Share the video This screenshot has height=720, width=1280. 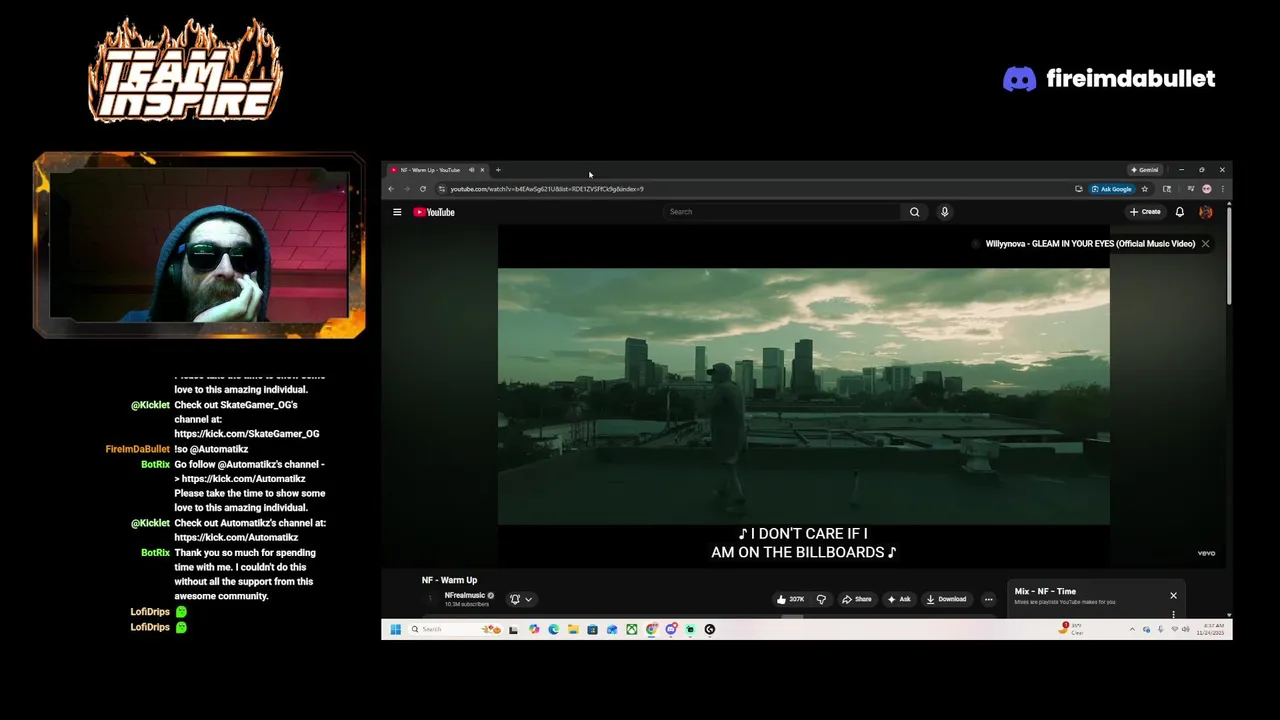(856, 599)
